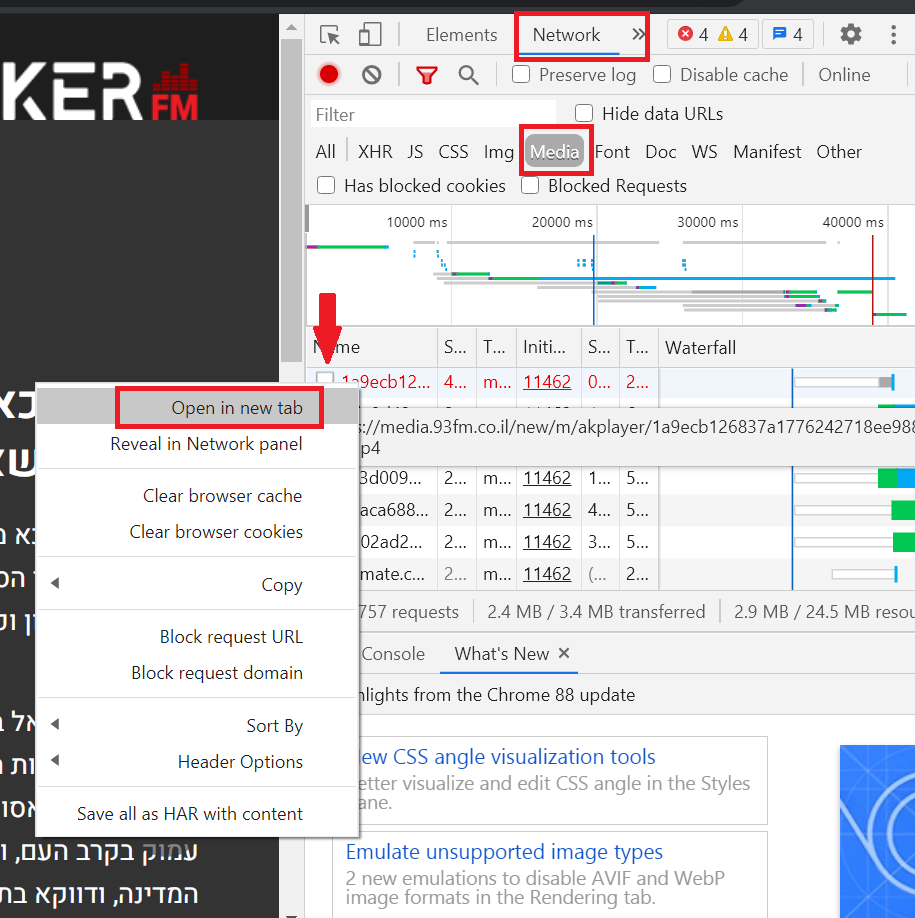The height and width of the screenshot is (918, 915).
Task: Open initiator link in 3d009 row
Action: coord(547,478)
